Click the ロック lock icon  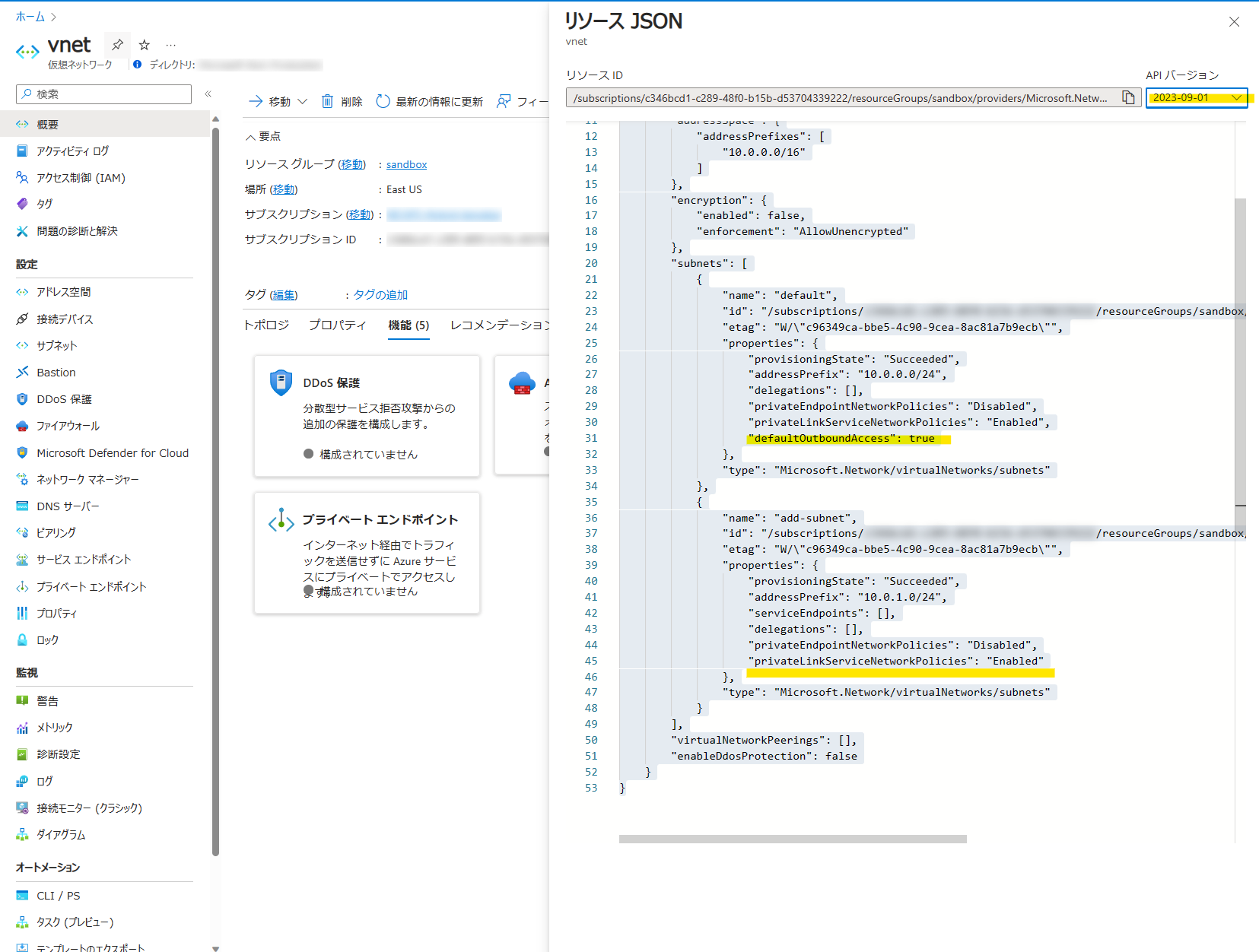click(22, 639)
